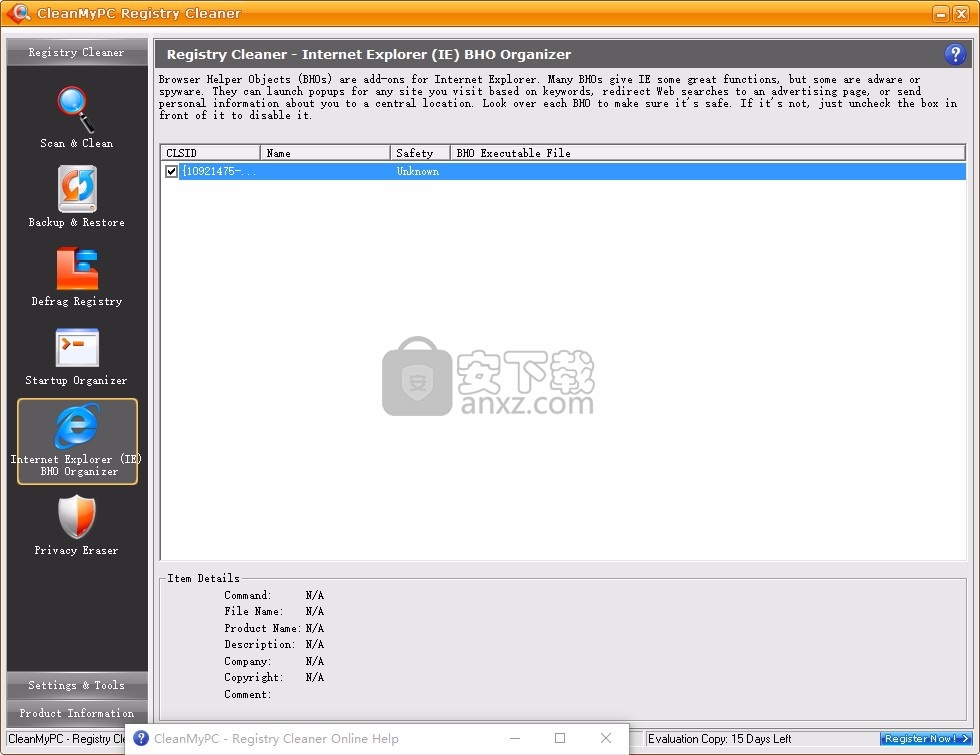Uncheck the {10921475-... BHO entry checkbox
This screenshot has width=980, height=755.
click(x=171, y=171)
